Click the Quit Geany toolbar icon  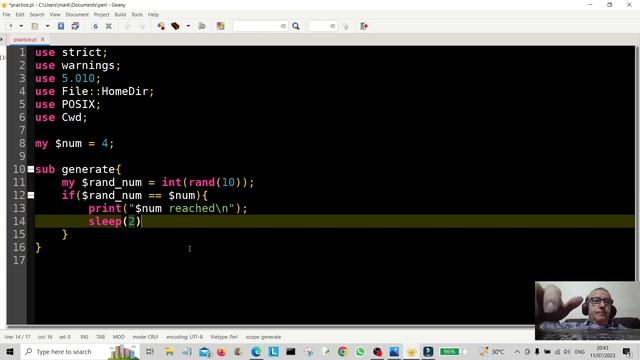coord(364,26)
